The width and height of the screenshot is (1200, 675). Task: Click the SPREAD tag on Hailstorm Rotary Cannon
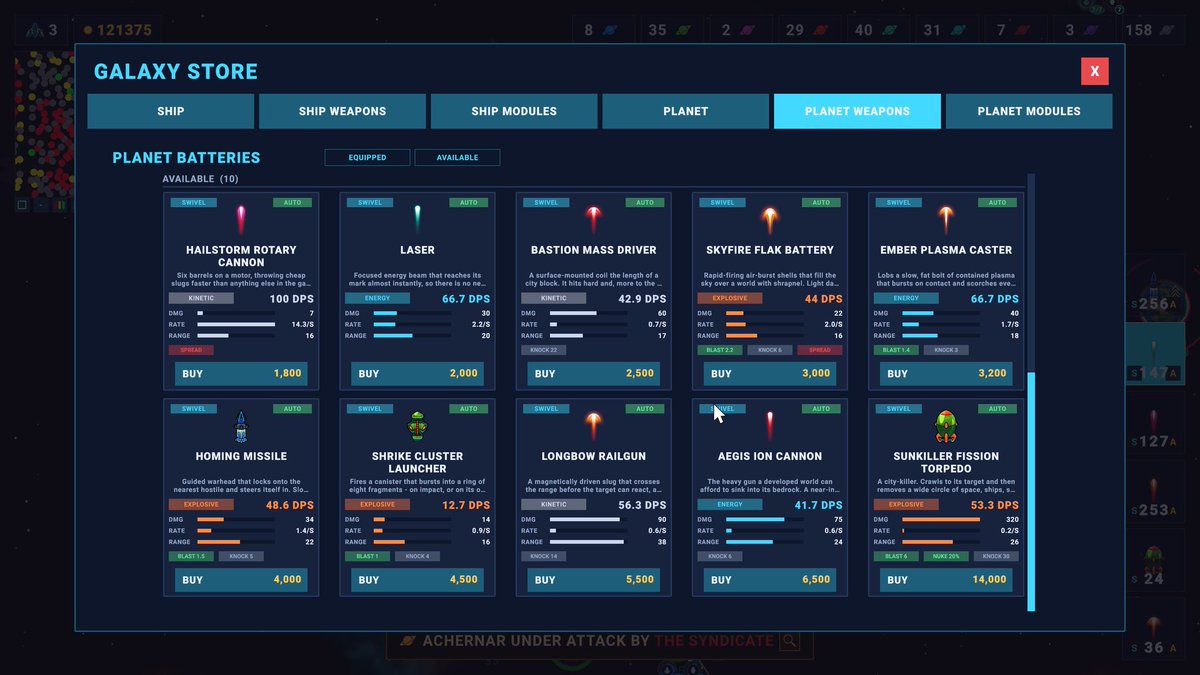point(191,350)
